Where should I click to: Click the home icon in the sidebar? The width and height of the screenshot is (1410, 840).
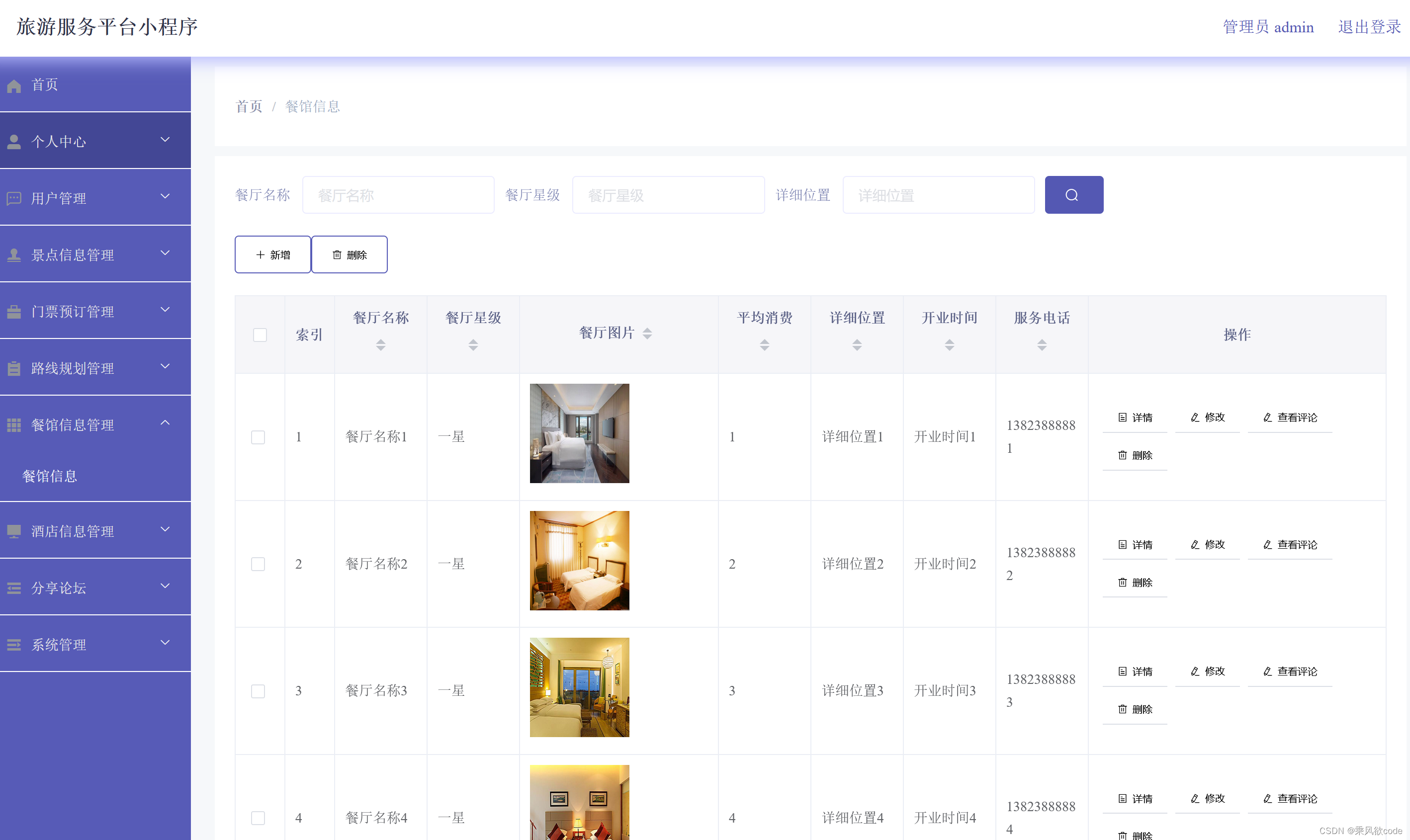point(14,85)
